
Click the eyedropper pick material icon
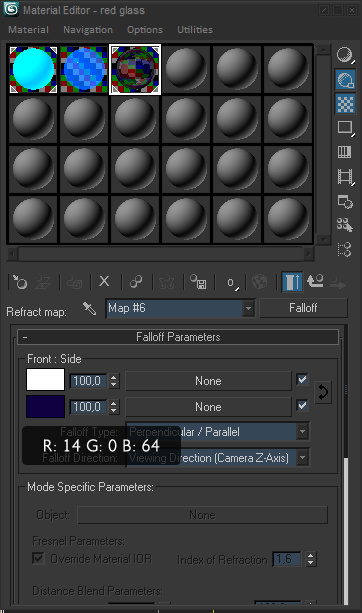90,309
